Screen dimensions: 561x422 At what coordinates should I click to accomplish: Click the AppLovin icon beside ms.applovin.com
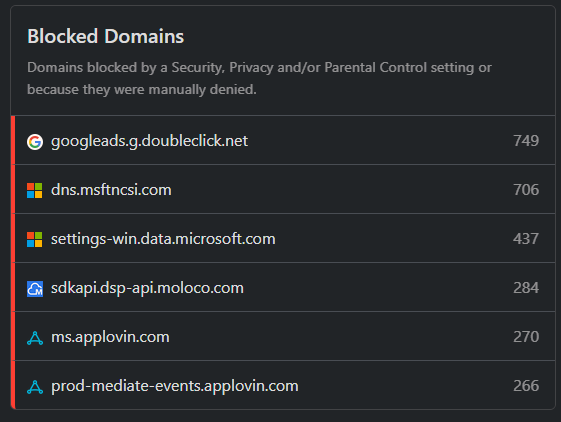click(35, 338)
